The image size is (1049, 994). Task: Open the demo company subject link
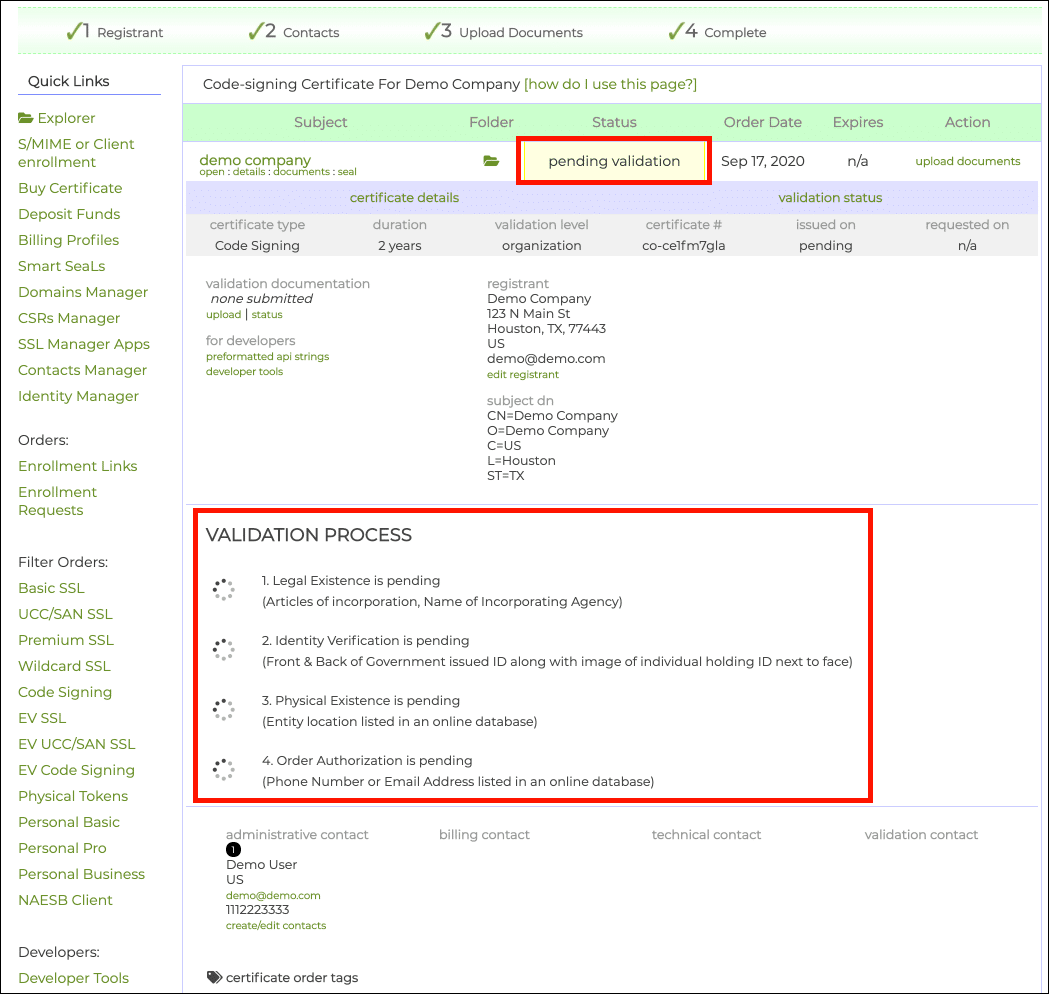pyautogui.click(x=255, y=160)
